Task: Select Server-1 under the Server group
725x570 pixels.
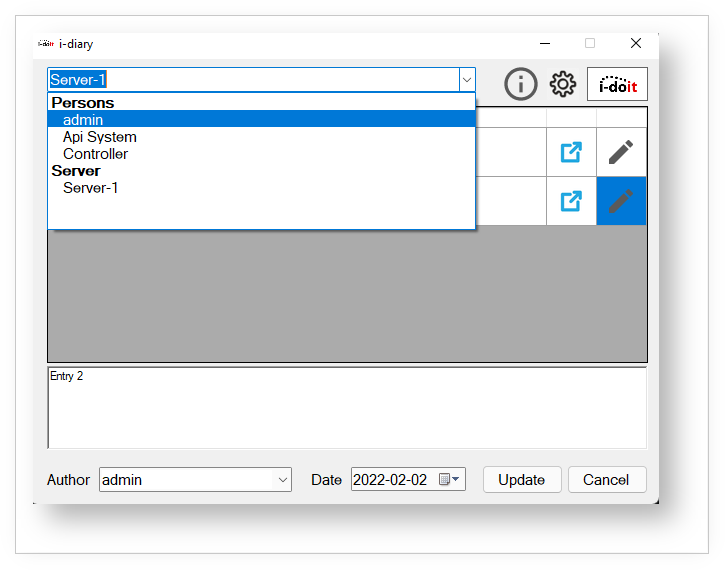Action: [x=91, y=188]
